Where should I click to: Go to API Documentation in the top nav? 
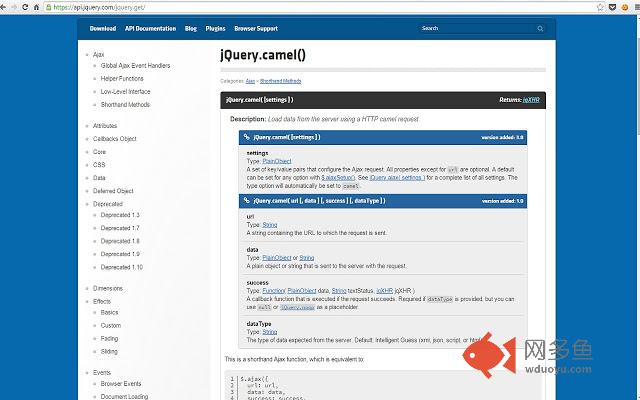click(150, 29)
